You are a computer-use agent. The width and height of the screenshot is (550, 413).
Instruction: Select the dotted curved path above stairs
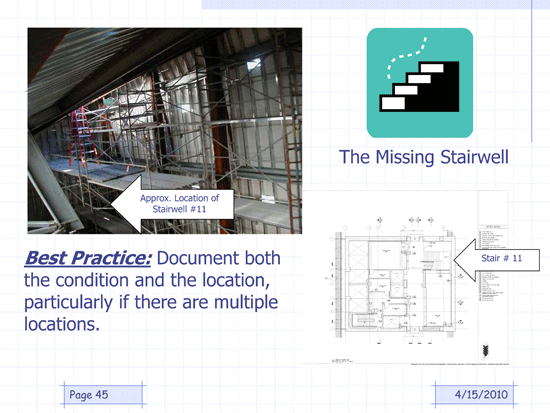[407, 57]
